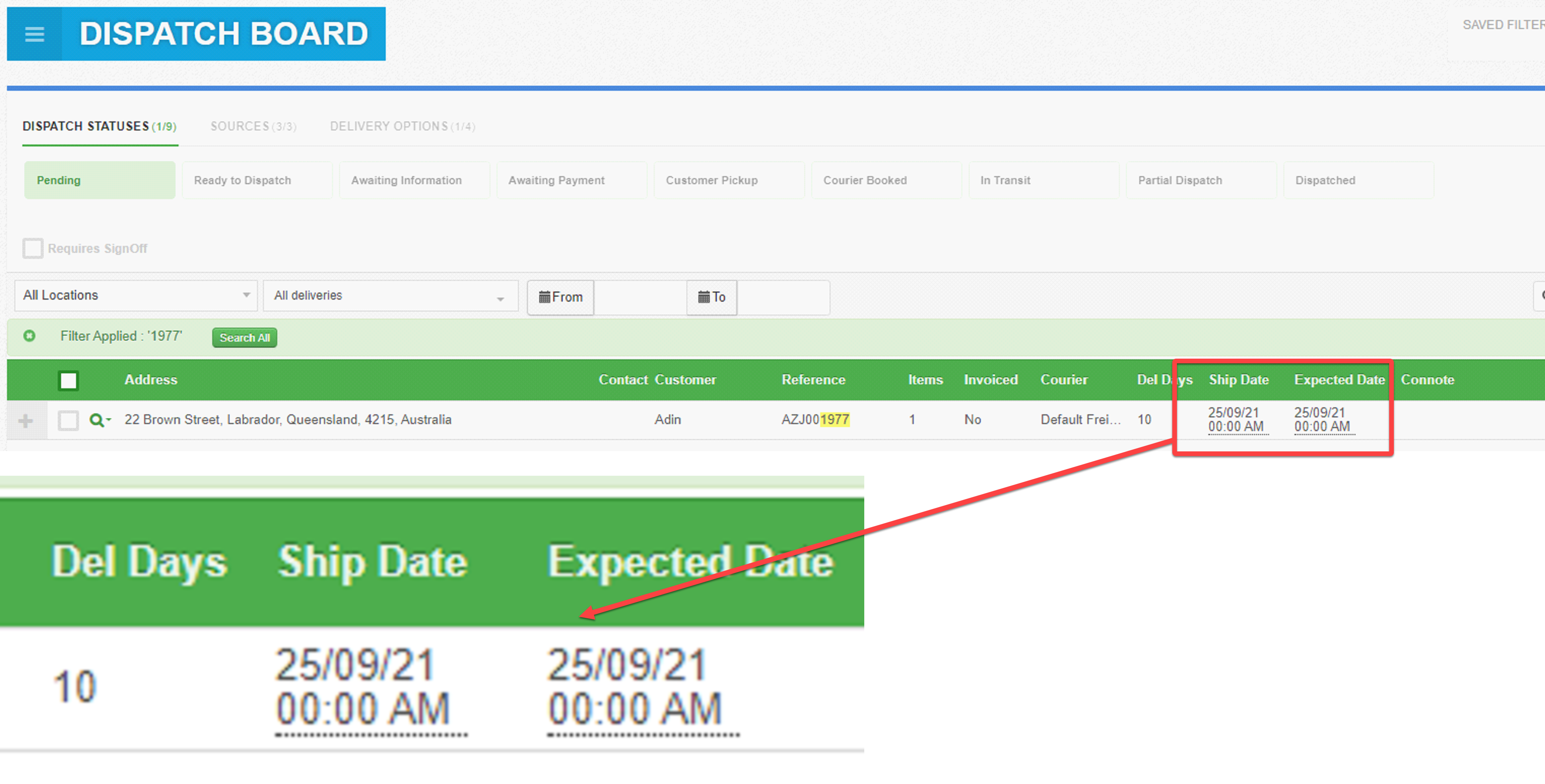
Task: Expand row with the plus icon
Action: pyautogui.click(x=26, y=420)
